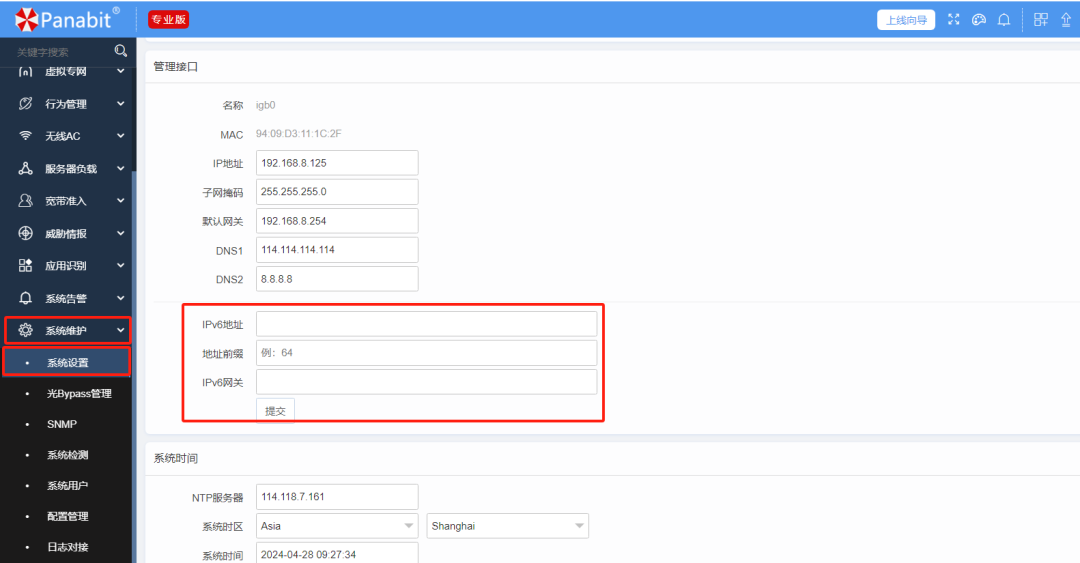Click the 上线向导 button
Screen dimensions: 1080x563
[x=906, y=20]
